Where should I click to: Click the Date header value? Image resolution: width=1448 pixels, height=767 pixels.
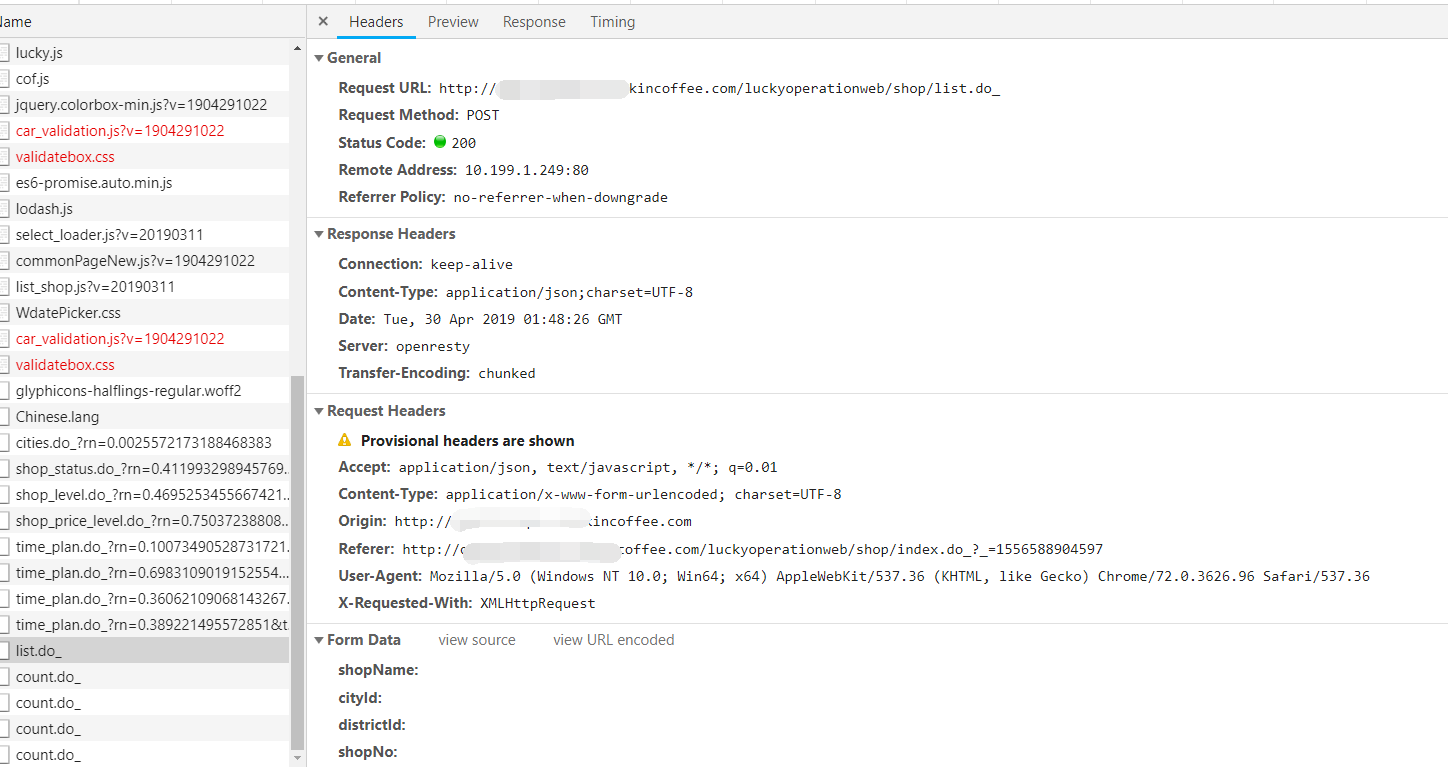pos(502,319)
